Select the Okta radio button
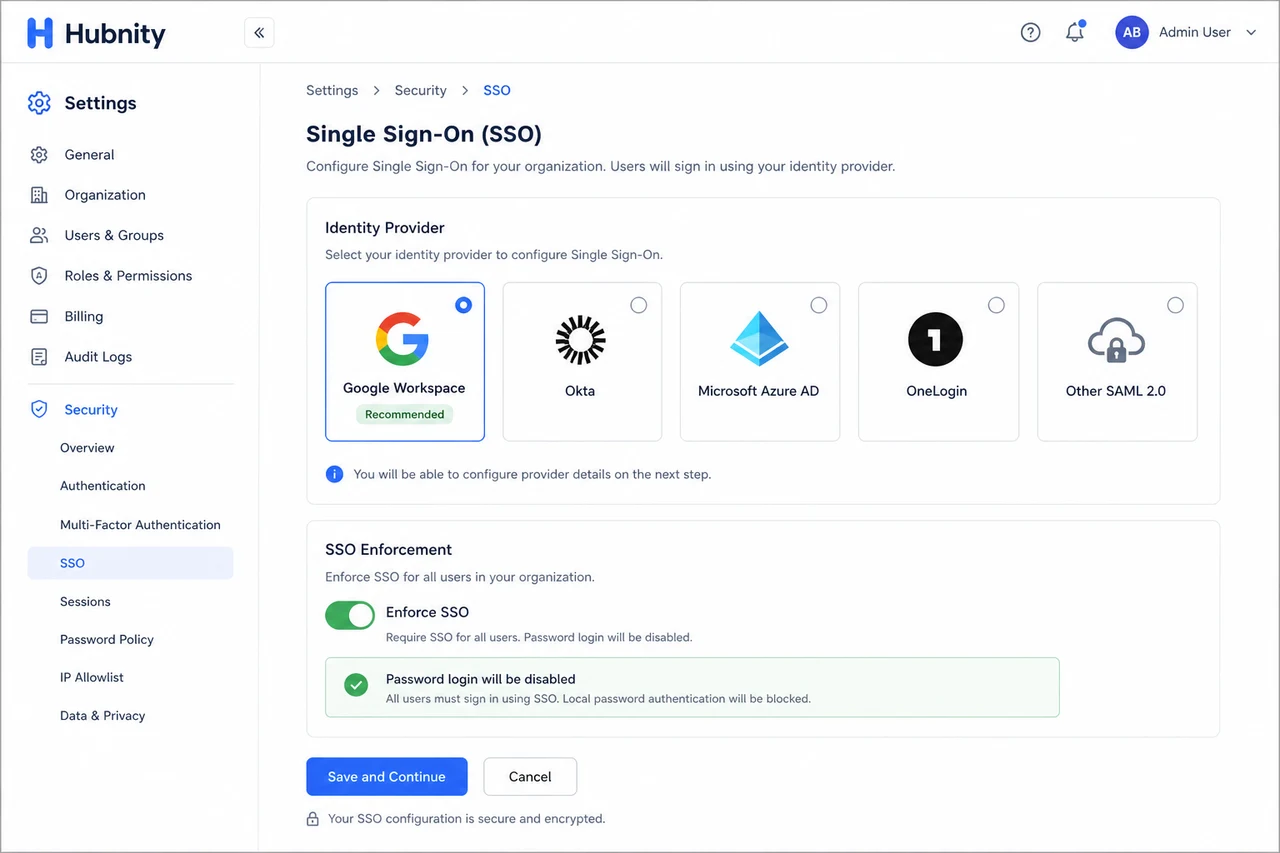Viewport: 1280px width, 853px height. pos(639,305)
